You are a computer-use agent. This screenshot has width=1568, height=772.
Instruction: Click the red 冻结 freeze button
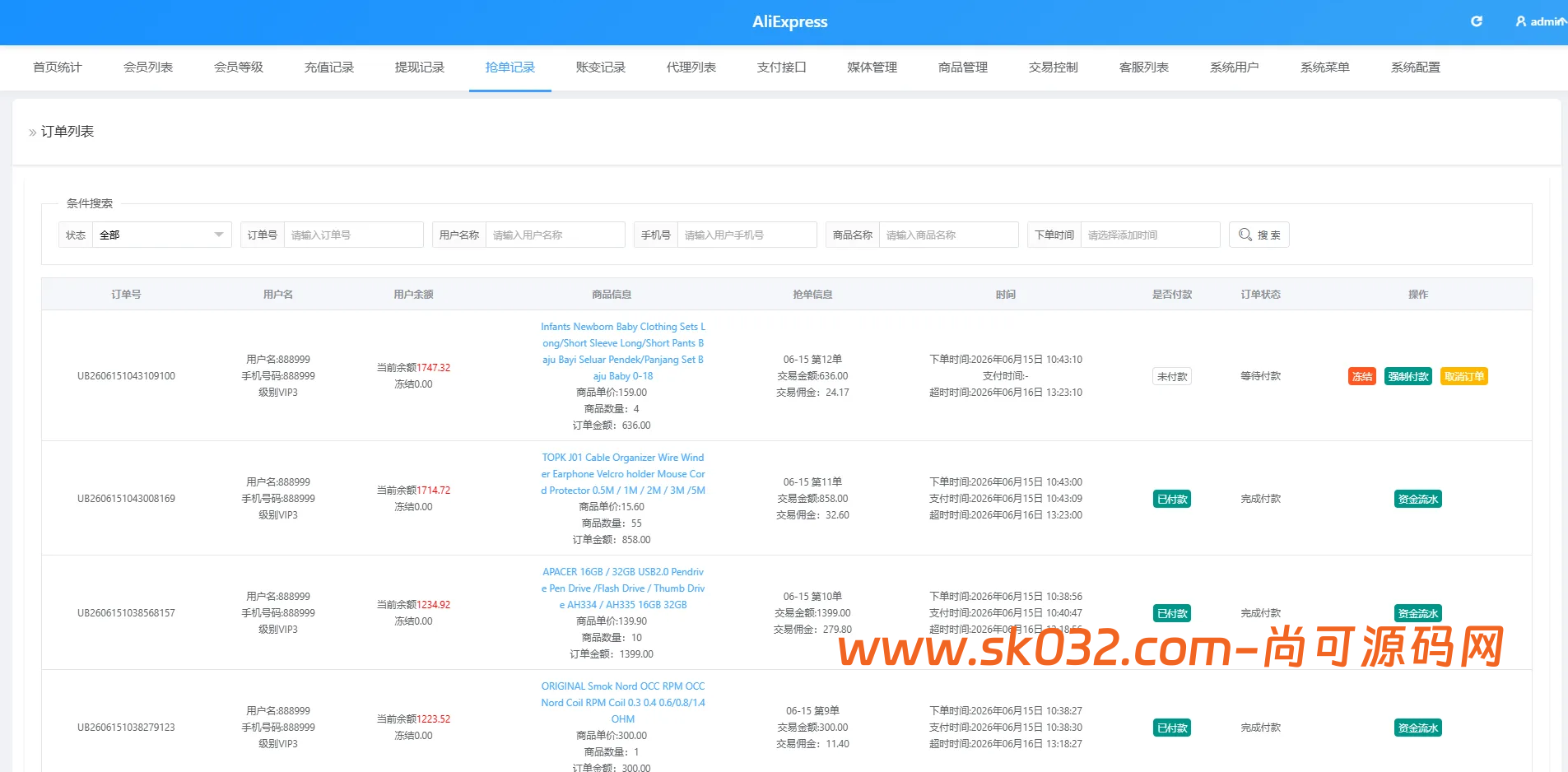coord(1362,376)
